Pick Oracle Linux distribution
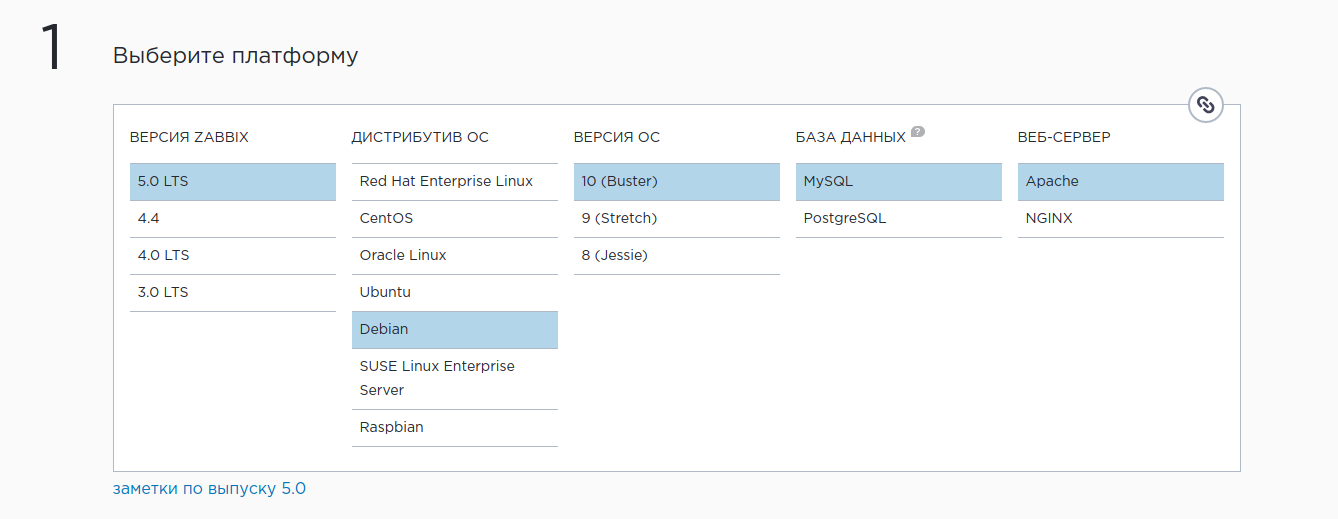 [455, 256]
